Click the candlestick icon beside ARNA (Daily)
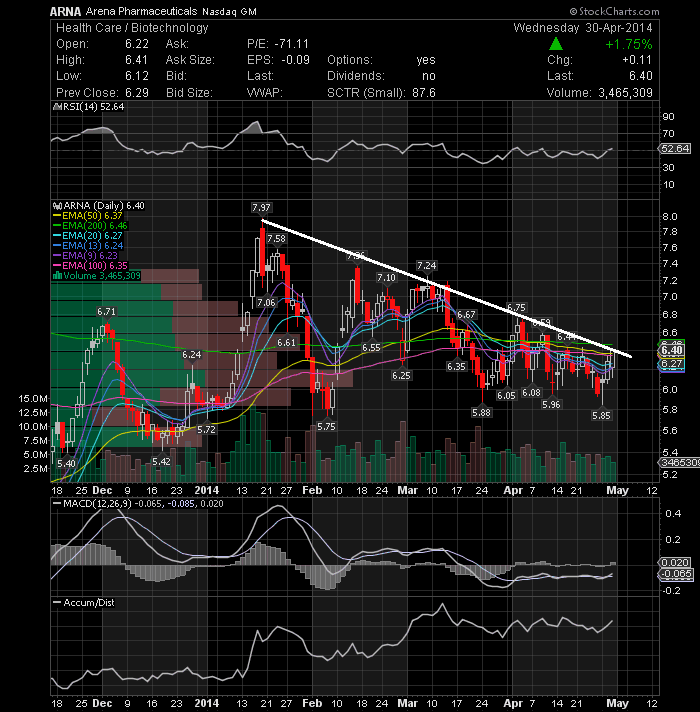The image size is (700, 712). [57, 206]
